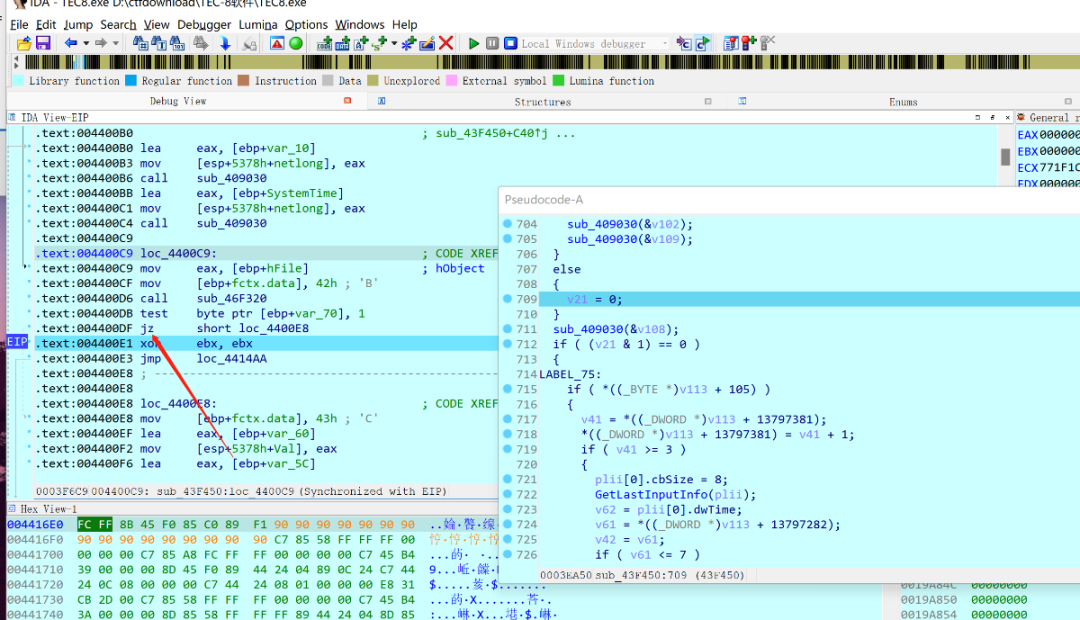Click the Terminate process stop button
1080x620 pixels.
point(510,43)
